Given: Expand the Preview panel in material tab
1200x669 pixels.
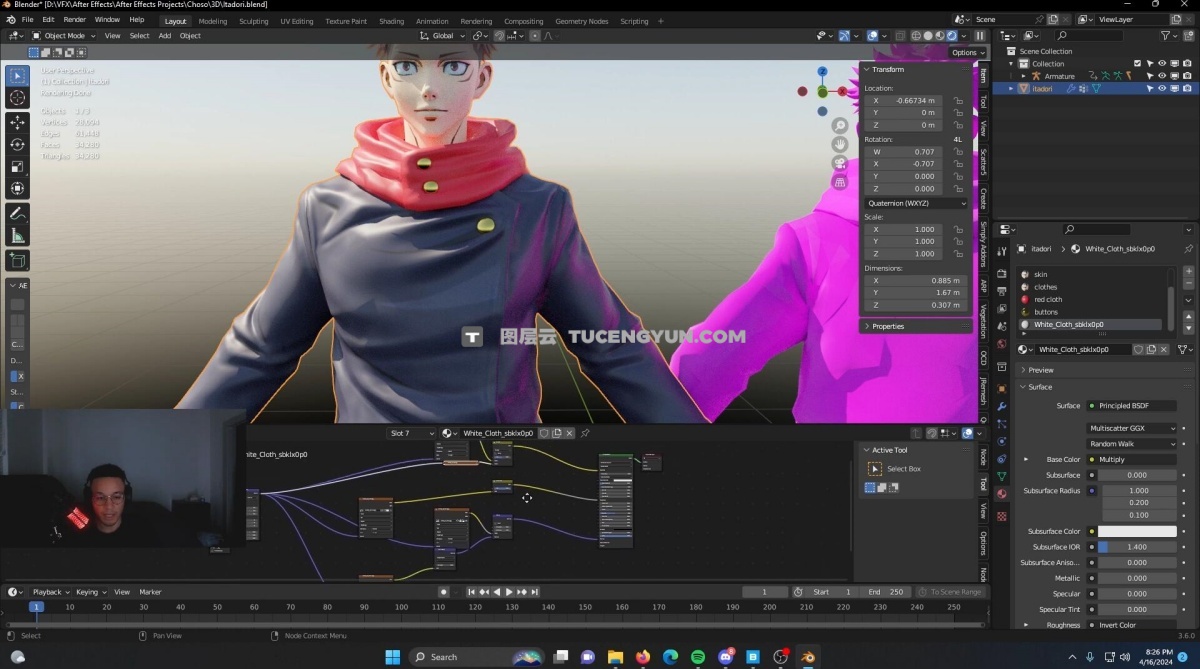Looking at the screenshot, I should [x=1041, y=370].
